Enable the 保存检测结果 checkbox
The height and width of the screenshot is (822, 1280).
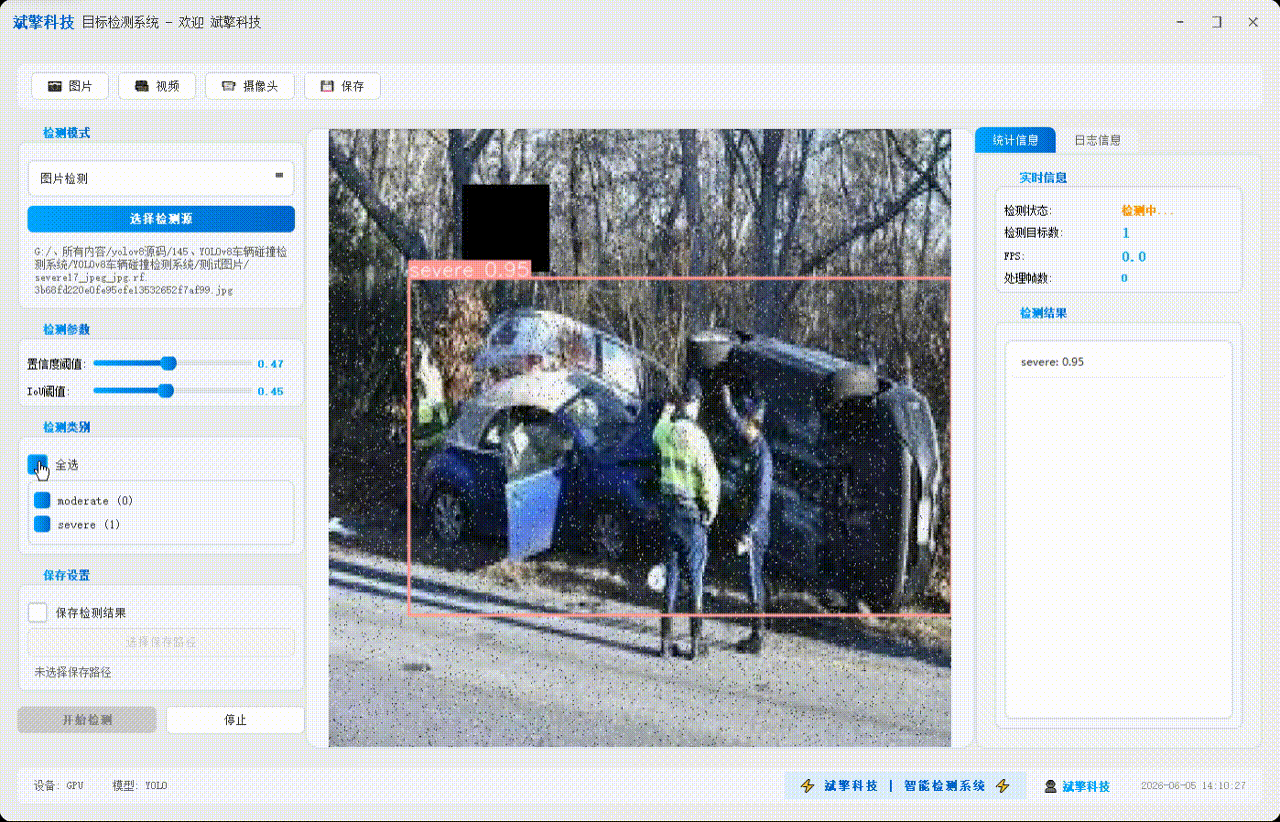pos(38,613)
